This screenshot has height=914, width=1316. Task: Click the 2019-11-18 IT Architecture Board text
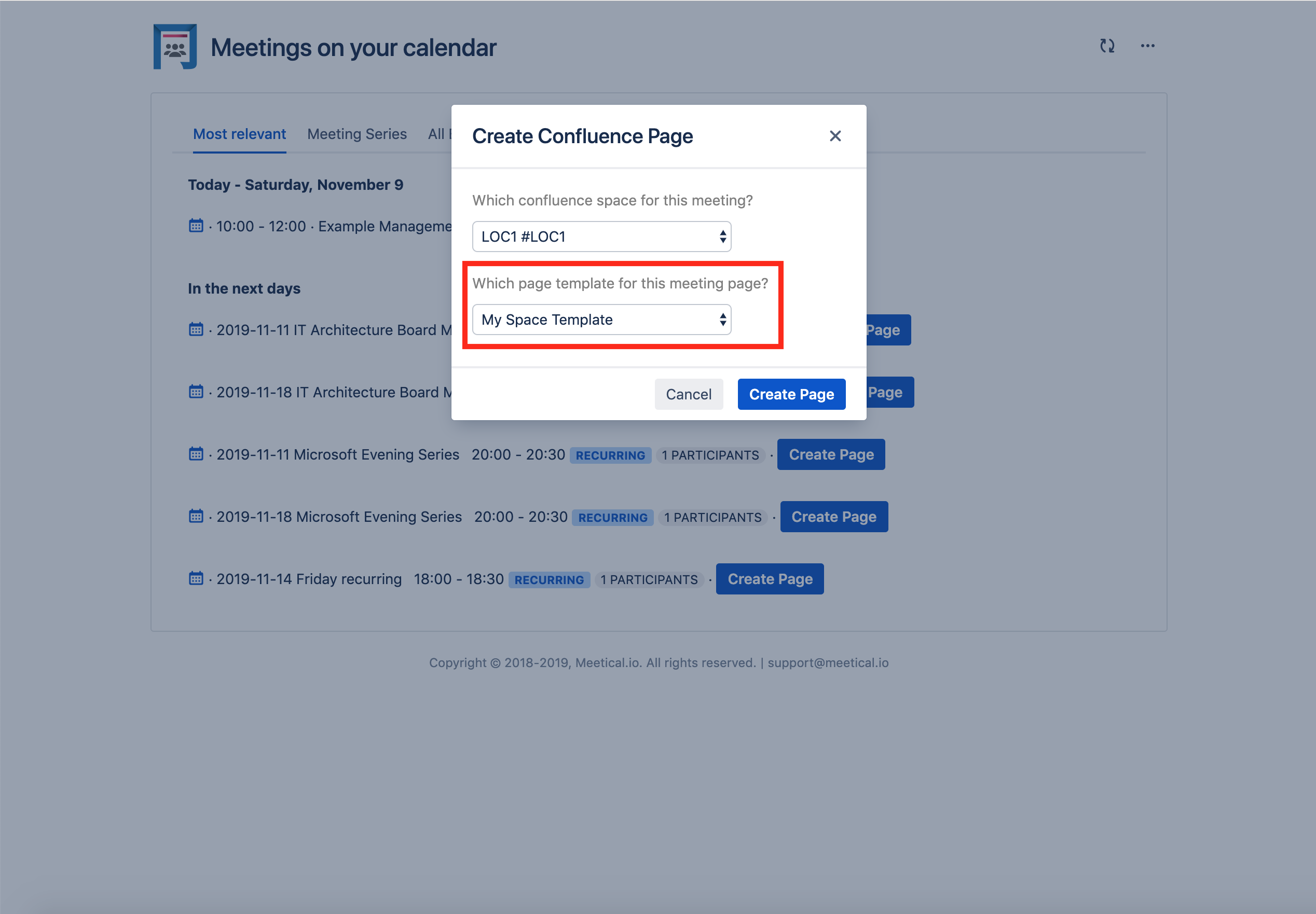[x=334, y=392]
